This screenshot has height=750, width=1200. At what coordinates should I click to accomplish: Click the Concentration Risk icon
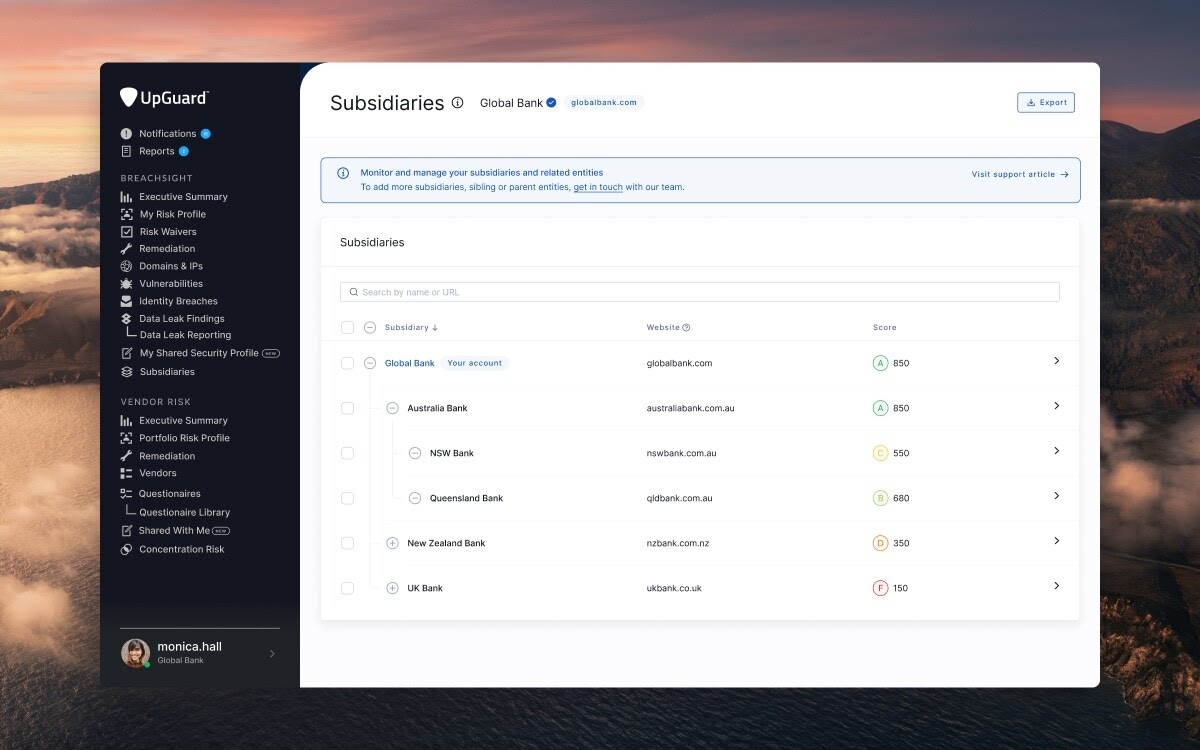tap(126, 549)
